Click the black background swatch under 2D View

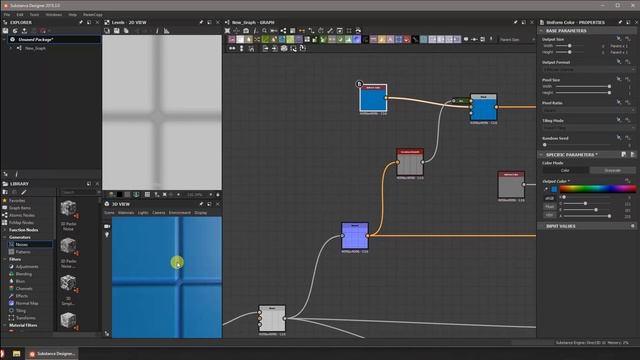[119, 195]
